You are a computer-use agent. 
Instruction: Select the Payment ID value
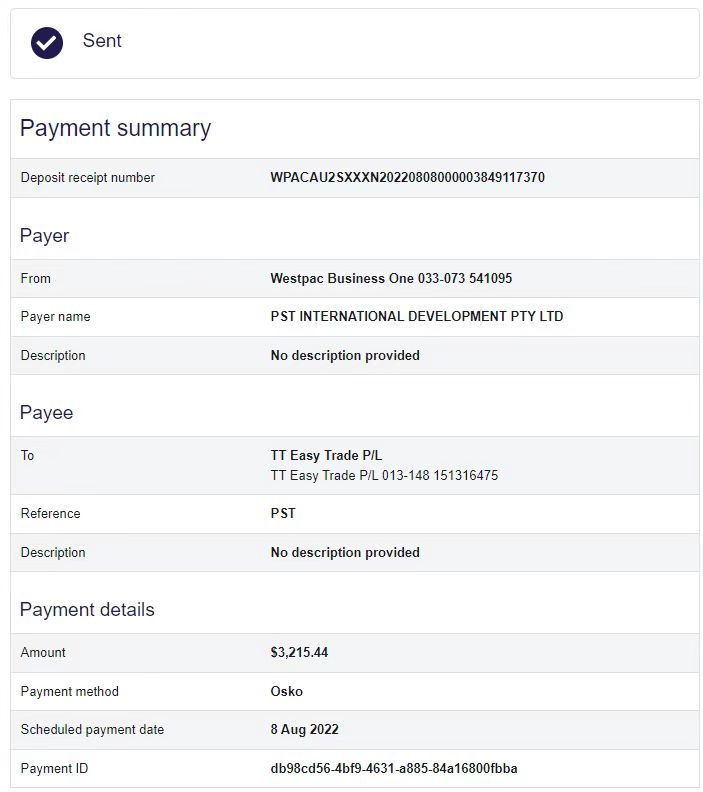click(x=394, y=768)
